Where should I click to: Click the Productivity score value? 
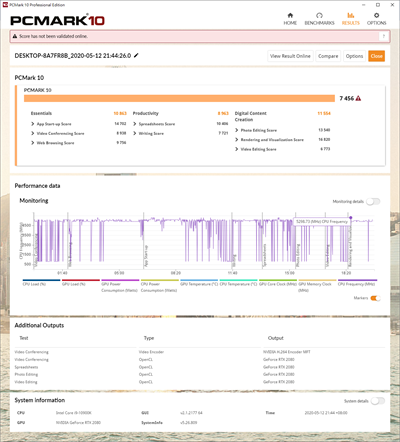point(223,113)
